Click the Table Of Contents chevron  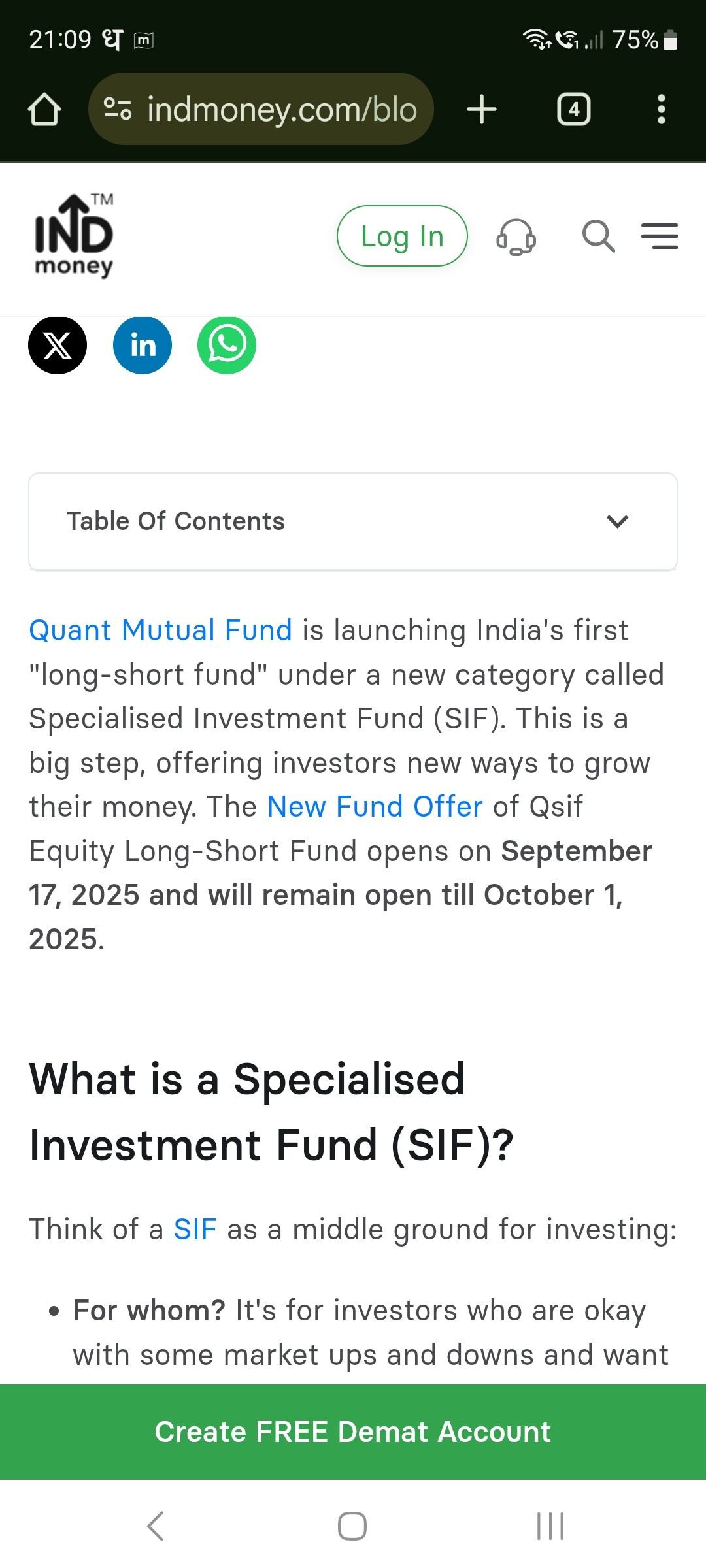pyautogui.click(x=617, y=521)
